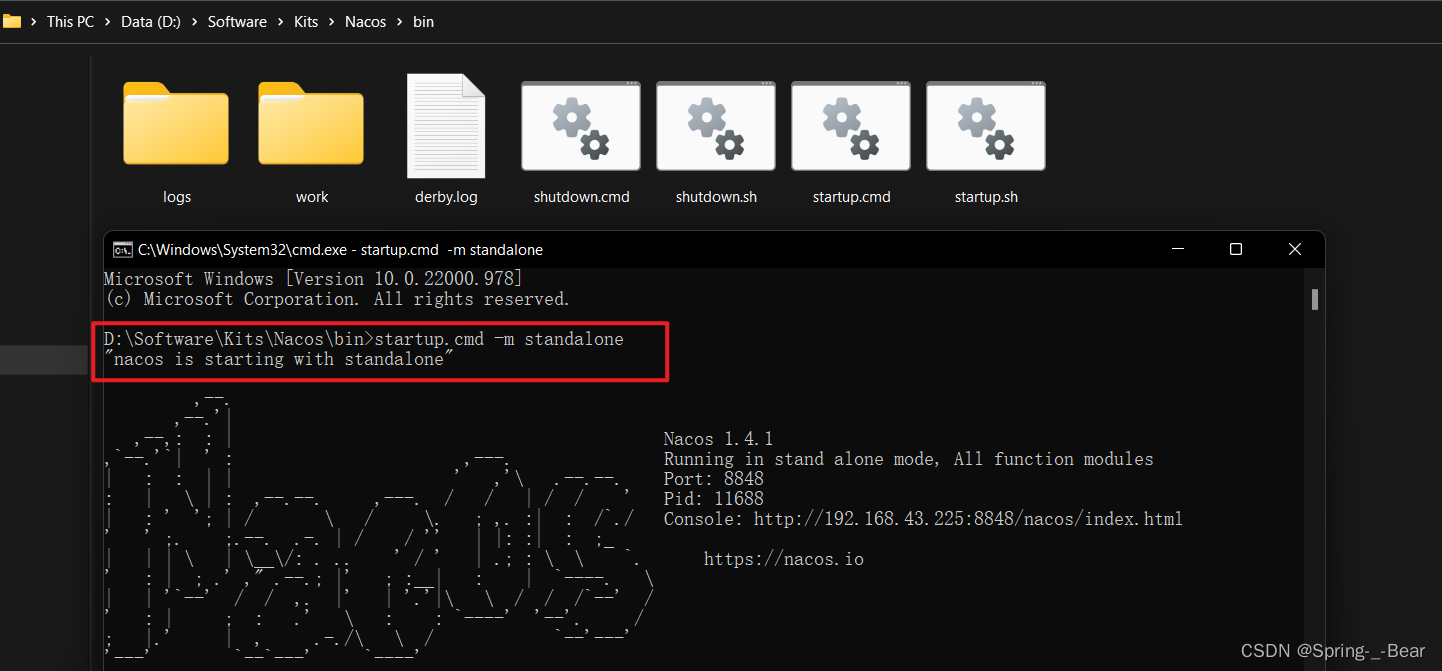1442x671 pixels.
Task: Click the Console URL in cmd output
Action: click(x=968, y=519)
